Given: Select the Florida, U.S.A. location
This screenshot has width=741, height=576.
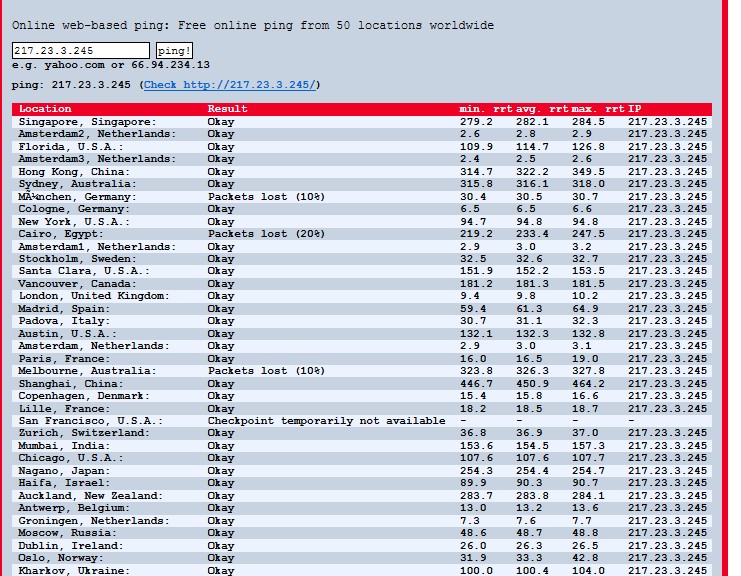Looking at the screenshot, I should point(71,147).
